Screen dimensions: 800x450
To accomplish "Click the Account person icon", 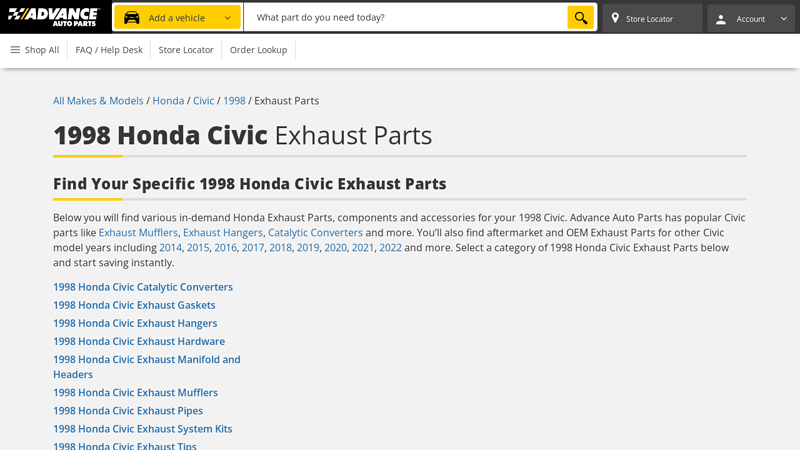I will (721, 19).
